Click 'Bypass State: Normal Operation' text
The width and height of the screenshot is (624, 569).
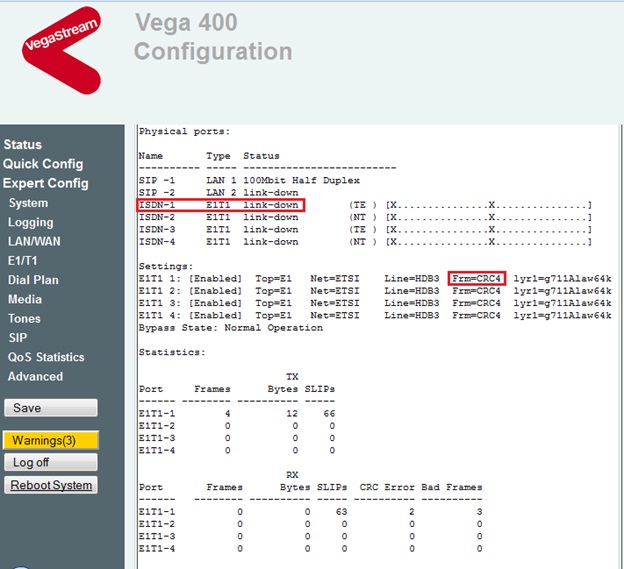click(x=231, y=328)
